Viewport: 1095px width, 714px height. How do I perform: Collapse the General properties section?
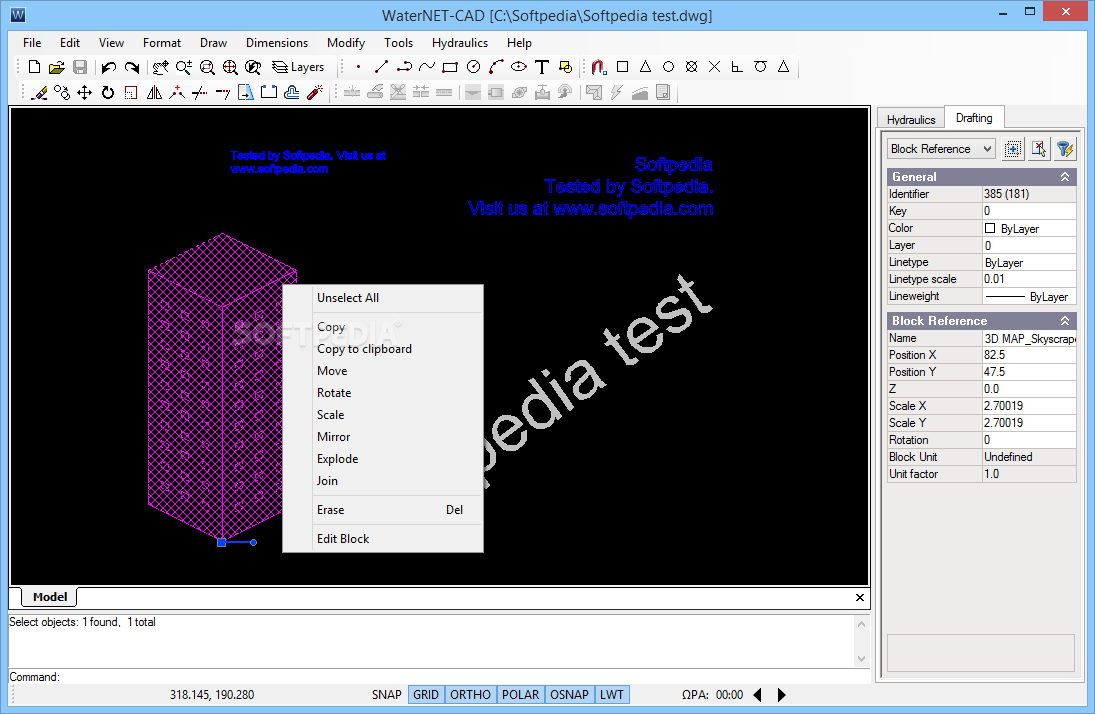click(x=1065, y=177)
